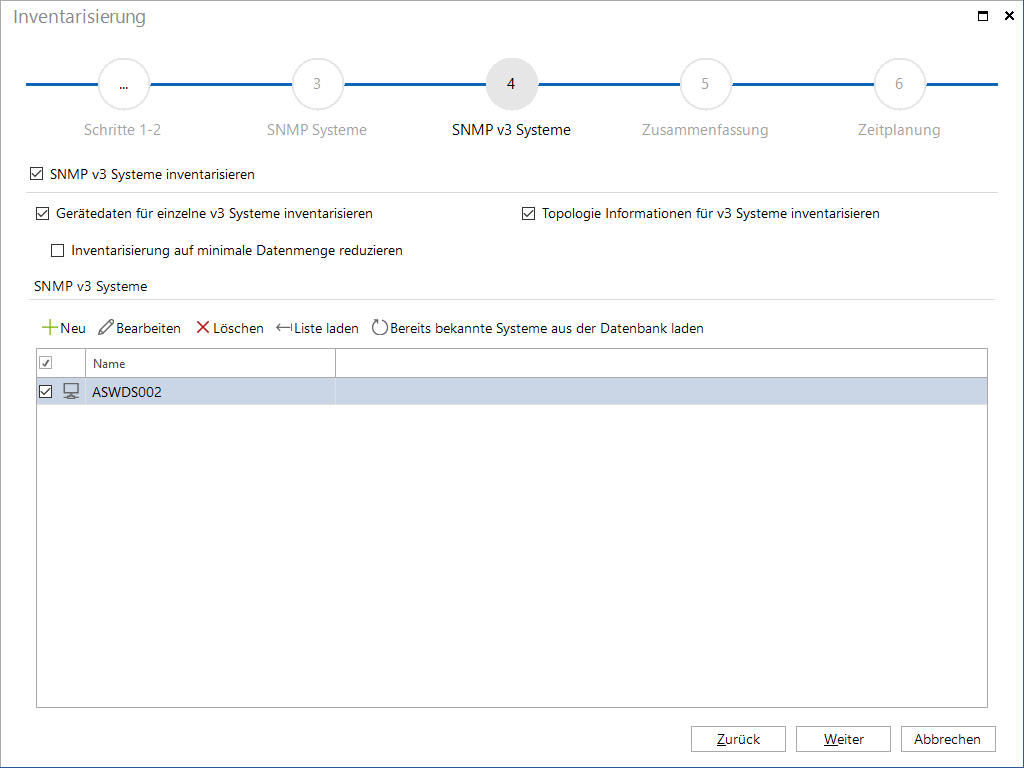Jump to step 6 Zeitplanung circle
Viewport: 1024px width, 768px height.
coord(899,84)
